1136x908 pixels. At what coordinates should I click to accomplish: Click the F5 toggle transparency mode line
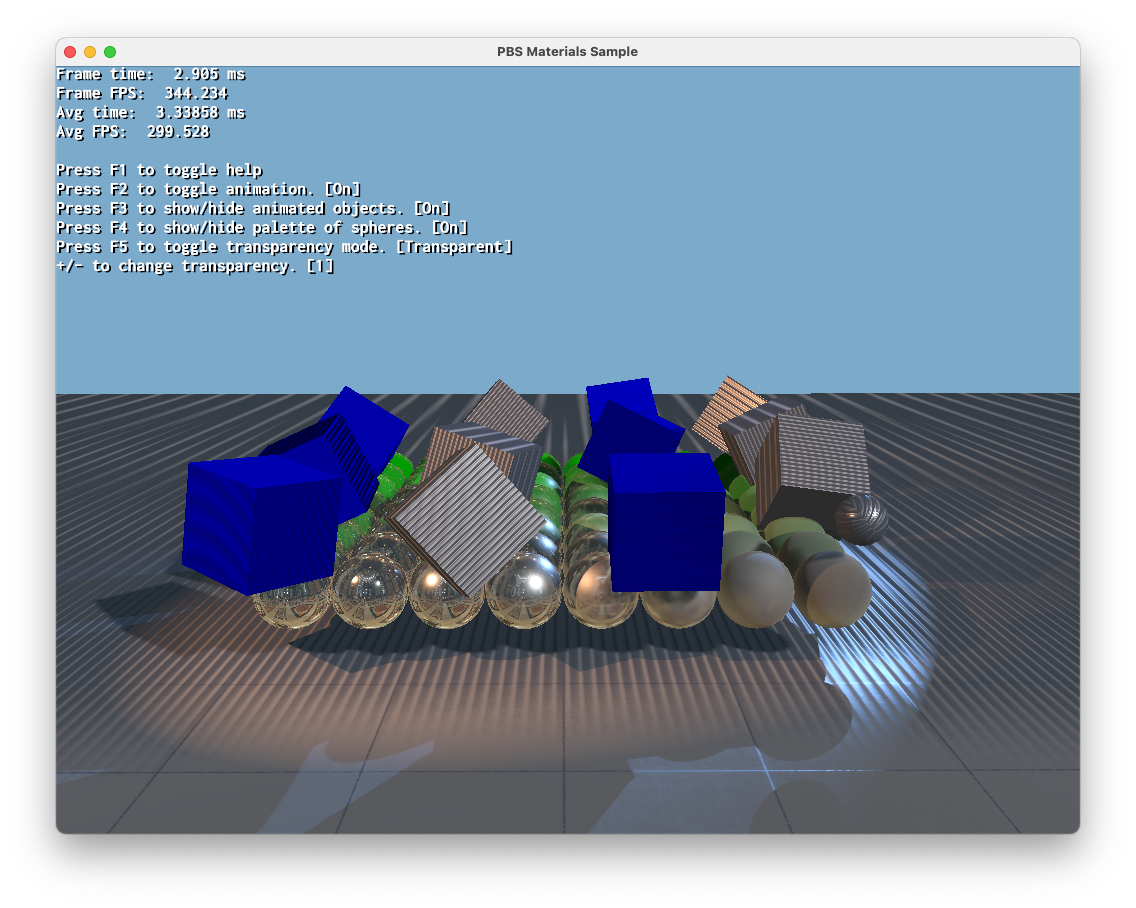click(285, 247)
